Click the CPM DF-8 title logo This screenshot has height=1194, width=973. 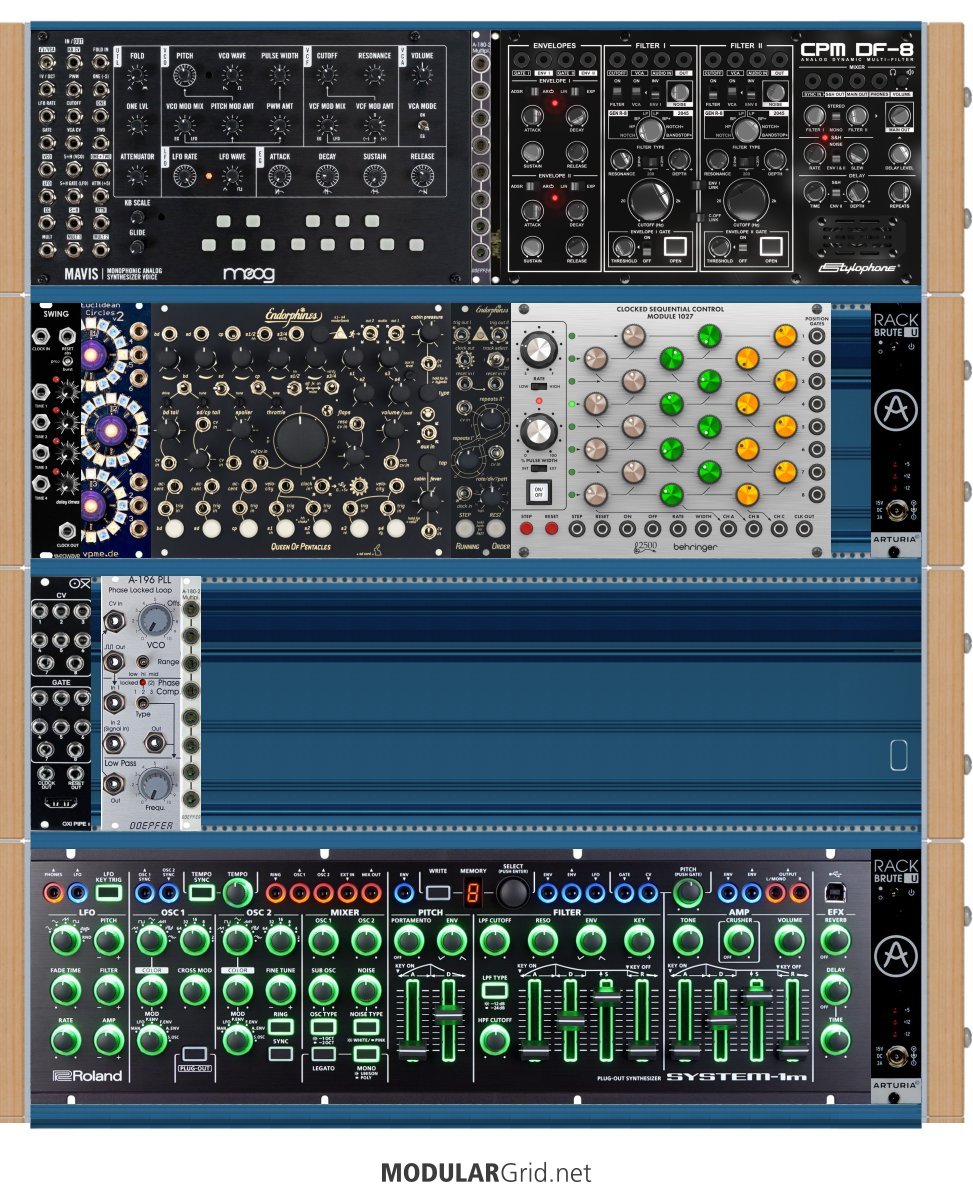(857, 49)
